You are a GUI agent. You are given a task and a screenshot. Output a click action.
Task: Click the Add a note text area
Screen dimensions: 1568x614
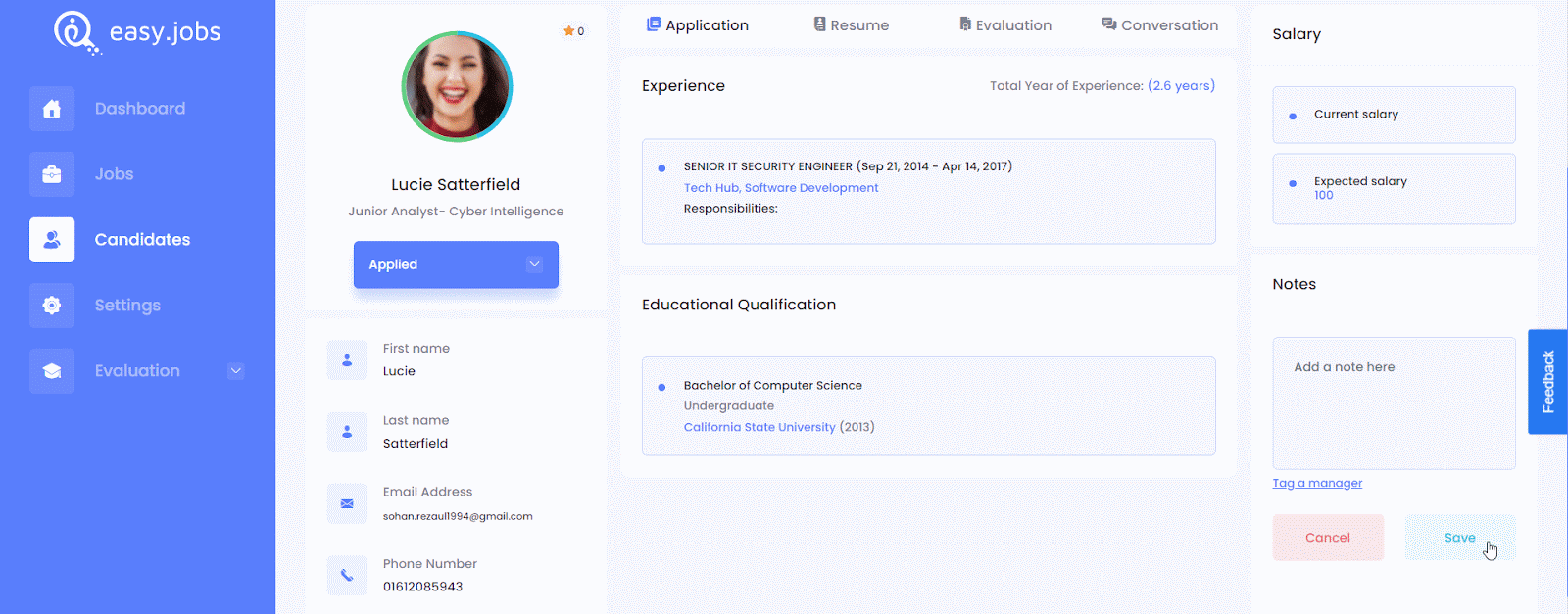point(1394,403)
